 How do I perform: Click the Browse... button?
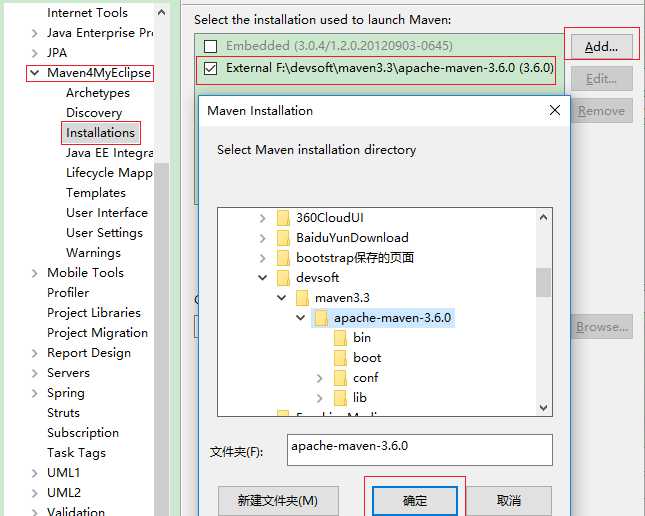click(x=601, y=327)
